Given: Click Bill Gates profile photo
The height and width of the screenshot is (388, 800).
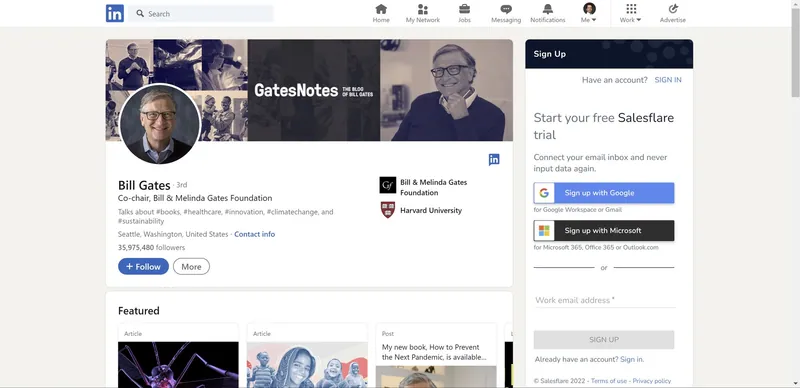Looking at the screenshot, I should point(159,124).
